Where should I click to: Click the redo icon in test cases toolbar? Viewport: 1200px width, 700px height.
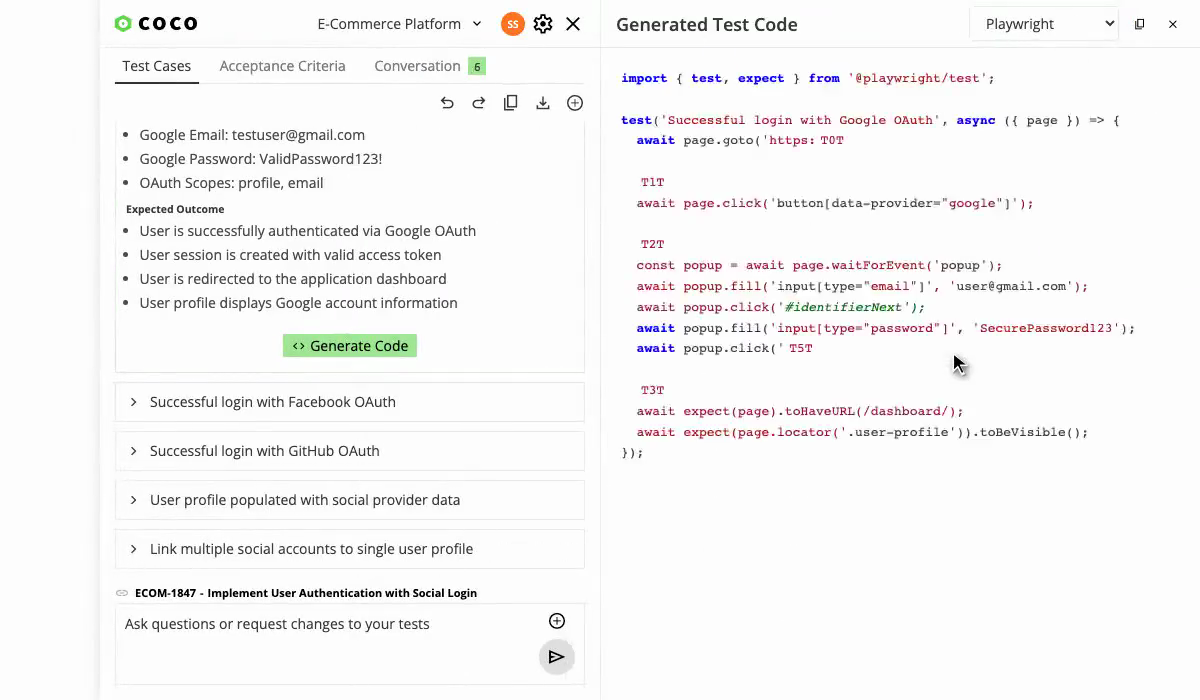click(479, 102)
